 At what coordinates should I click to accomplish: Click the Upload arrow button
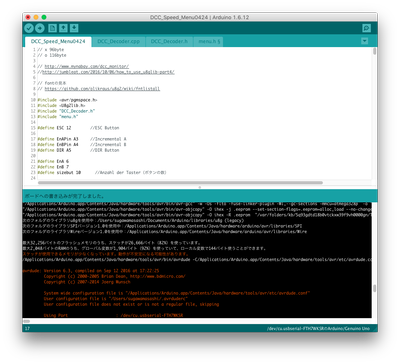coord(40,28)
